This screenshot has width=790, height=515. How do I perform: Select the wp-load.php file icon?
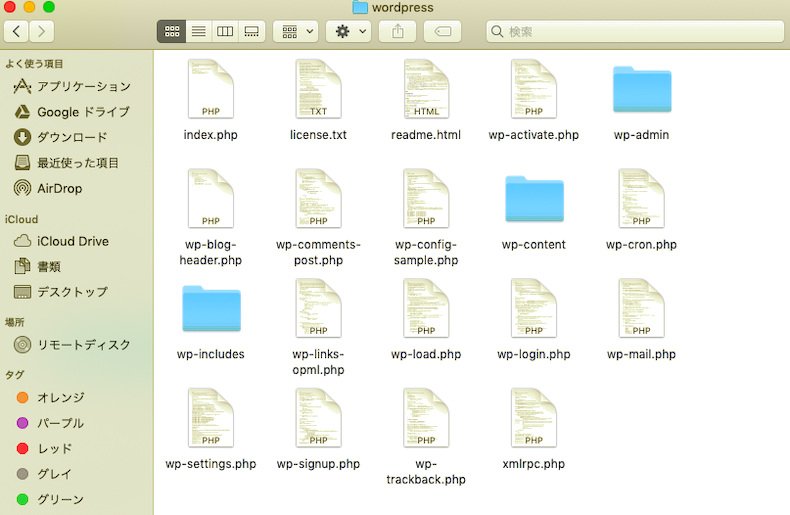426,308
